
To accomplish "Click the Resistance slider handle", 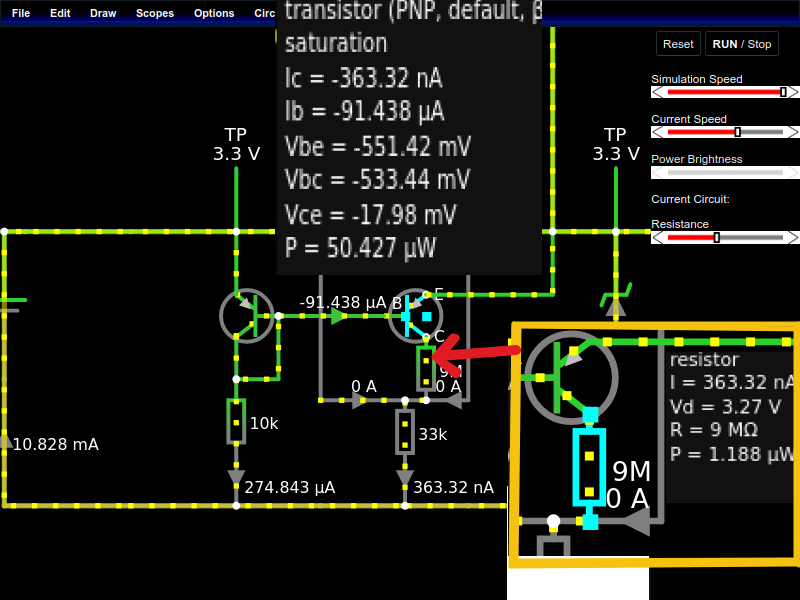I will pyautogui.click(x=716, y=237).
